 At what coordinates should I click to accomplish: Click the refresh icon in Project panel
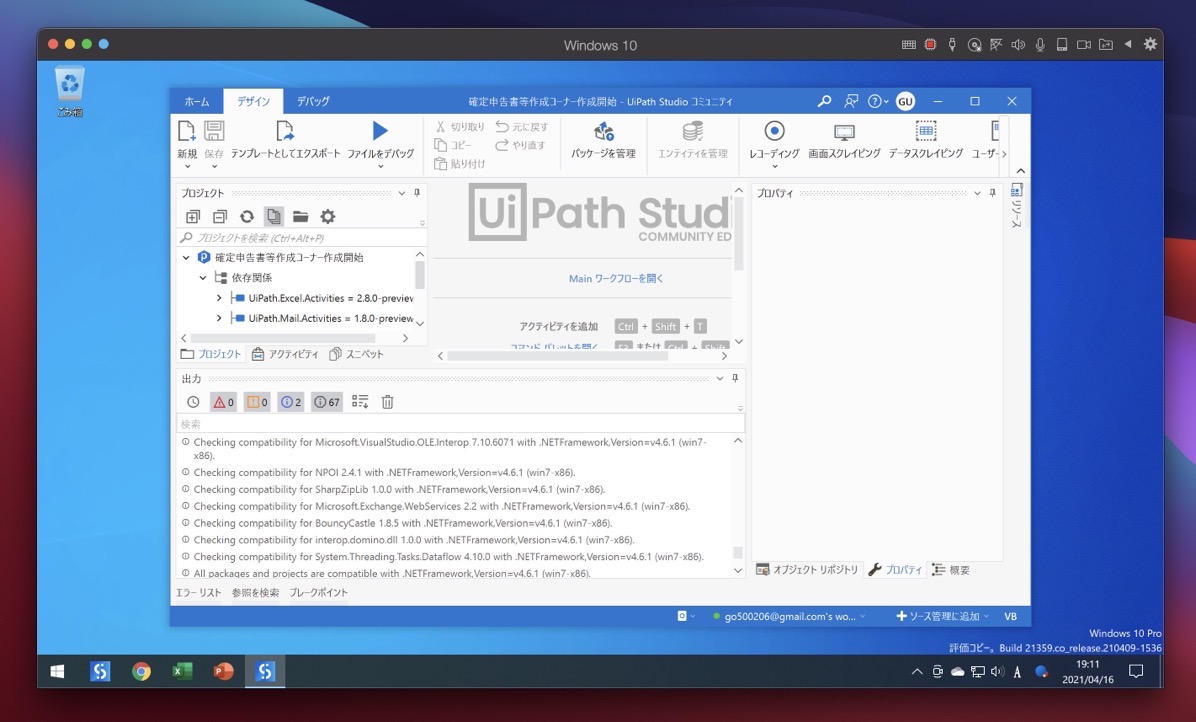point(246,217)
